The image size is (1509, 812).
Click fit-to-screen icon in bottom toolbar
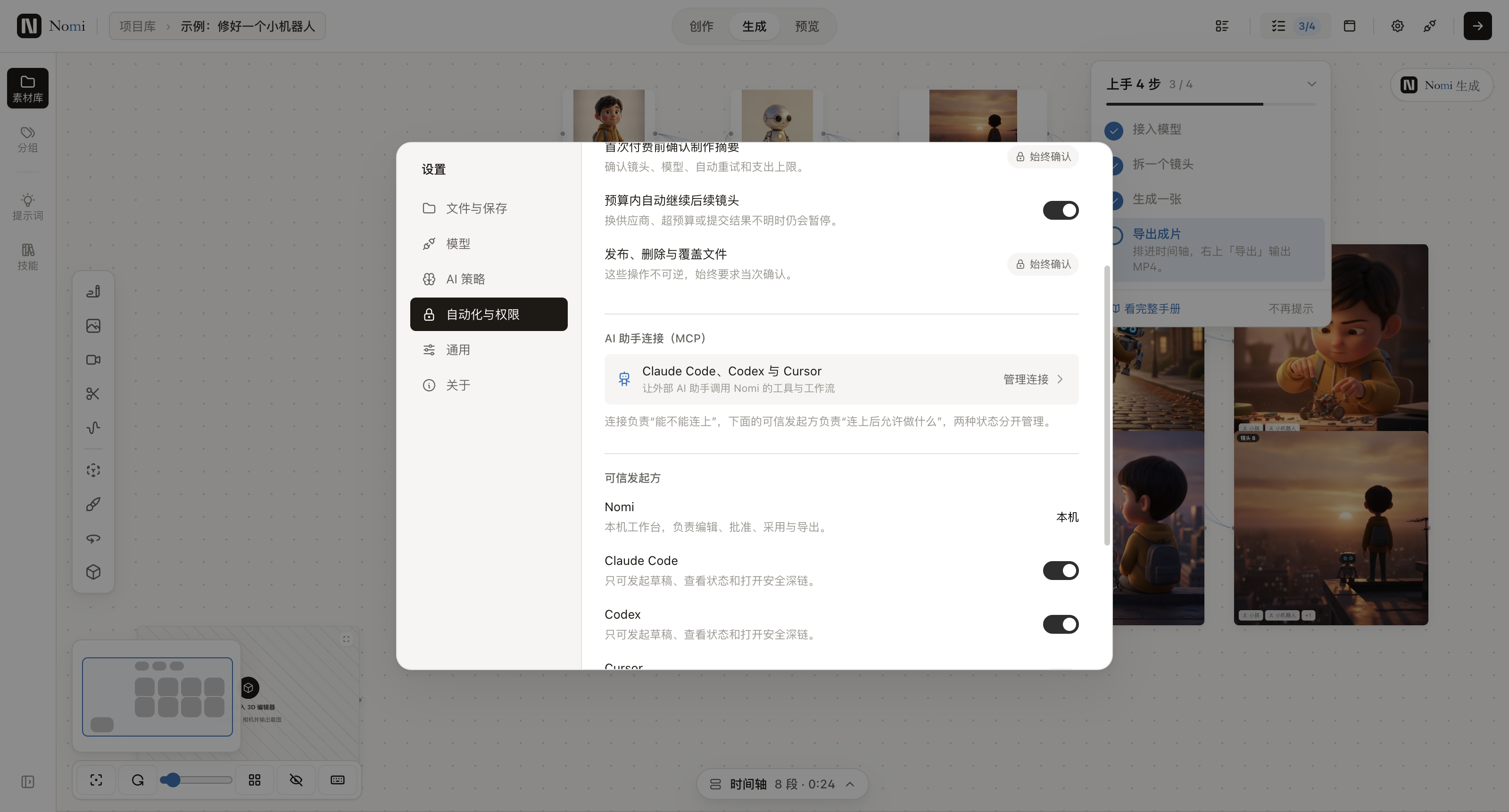96,780
